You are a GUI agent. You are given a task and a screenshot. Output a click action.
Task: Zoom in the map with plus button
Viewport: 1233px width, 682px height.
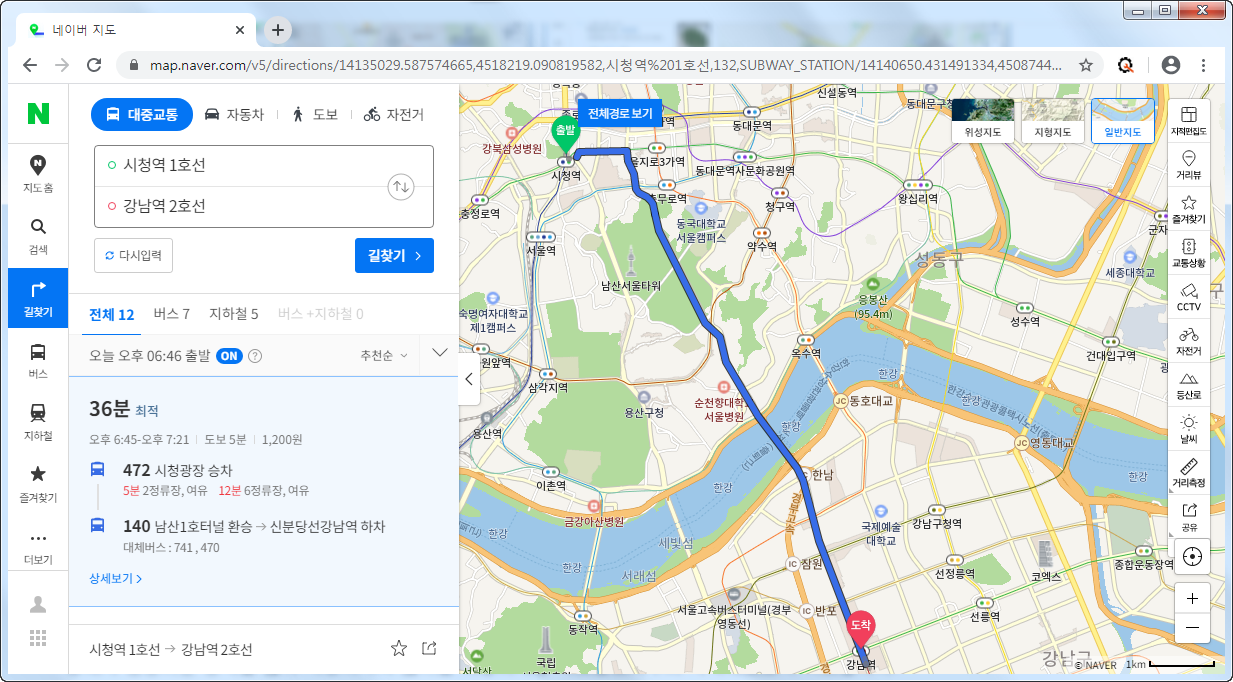coord(1191,598)
